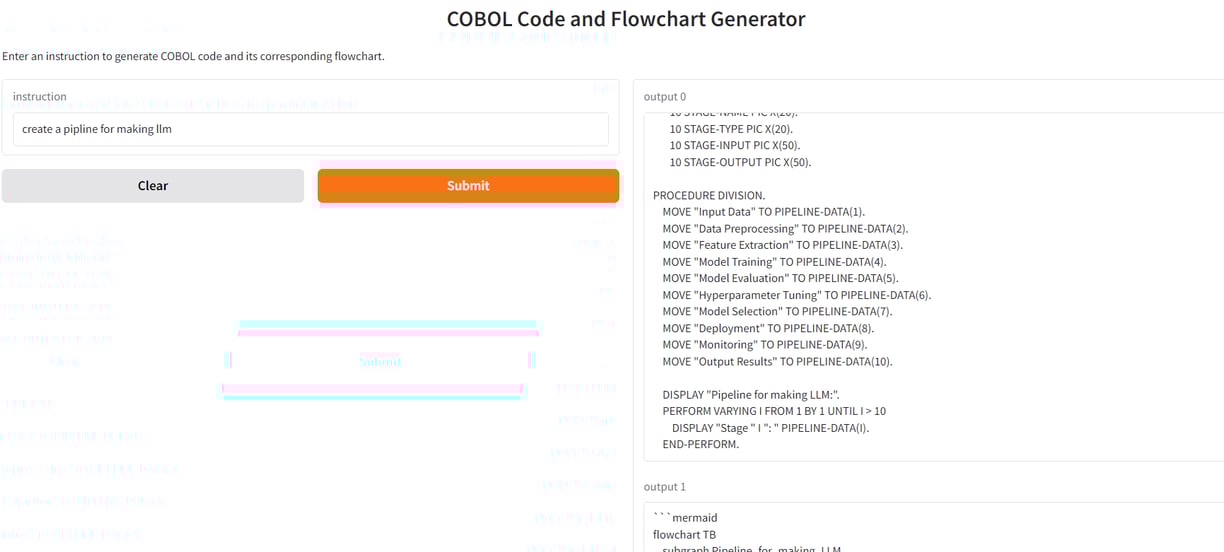Click the '```mermaid' line in output 1
The height and width of the screenshot is (552, 1224).
(x=685, y=518)
